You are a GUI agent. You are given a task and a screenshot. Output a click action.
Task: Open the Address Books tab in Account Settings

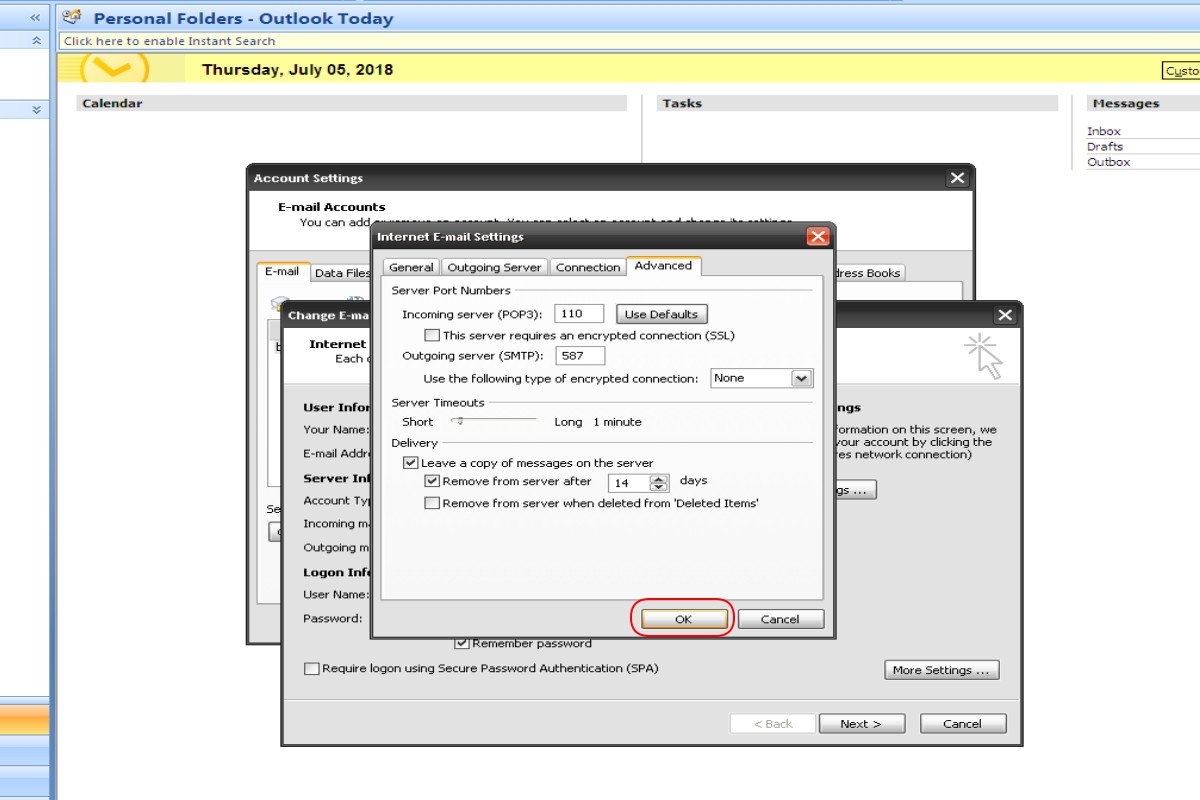click(868, 273)
